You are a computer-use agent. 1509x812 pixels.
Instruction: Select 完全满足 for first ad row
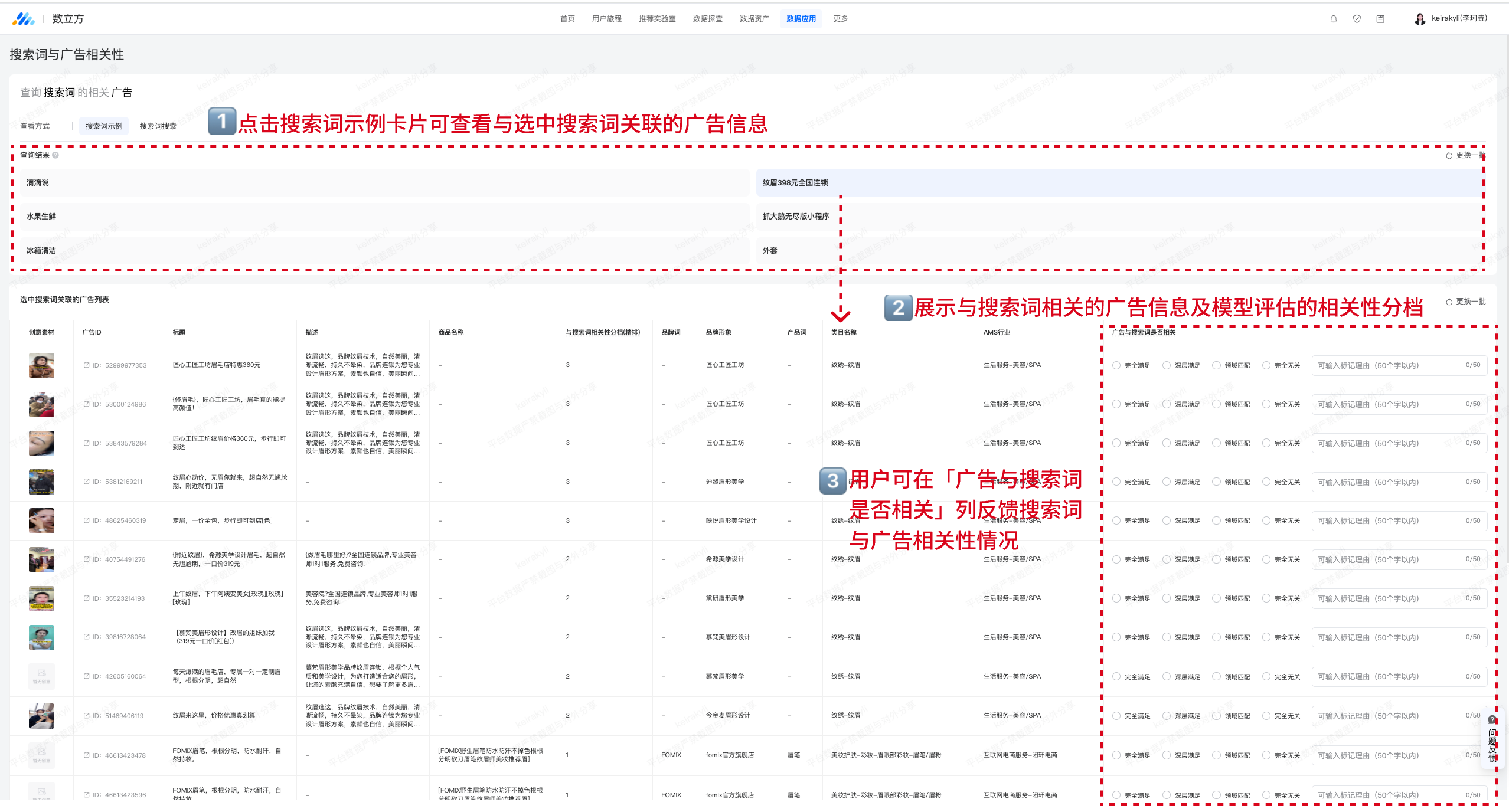(1116, 365)
